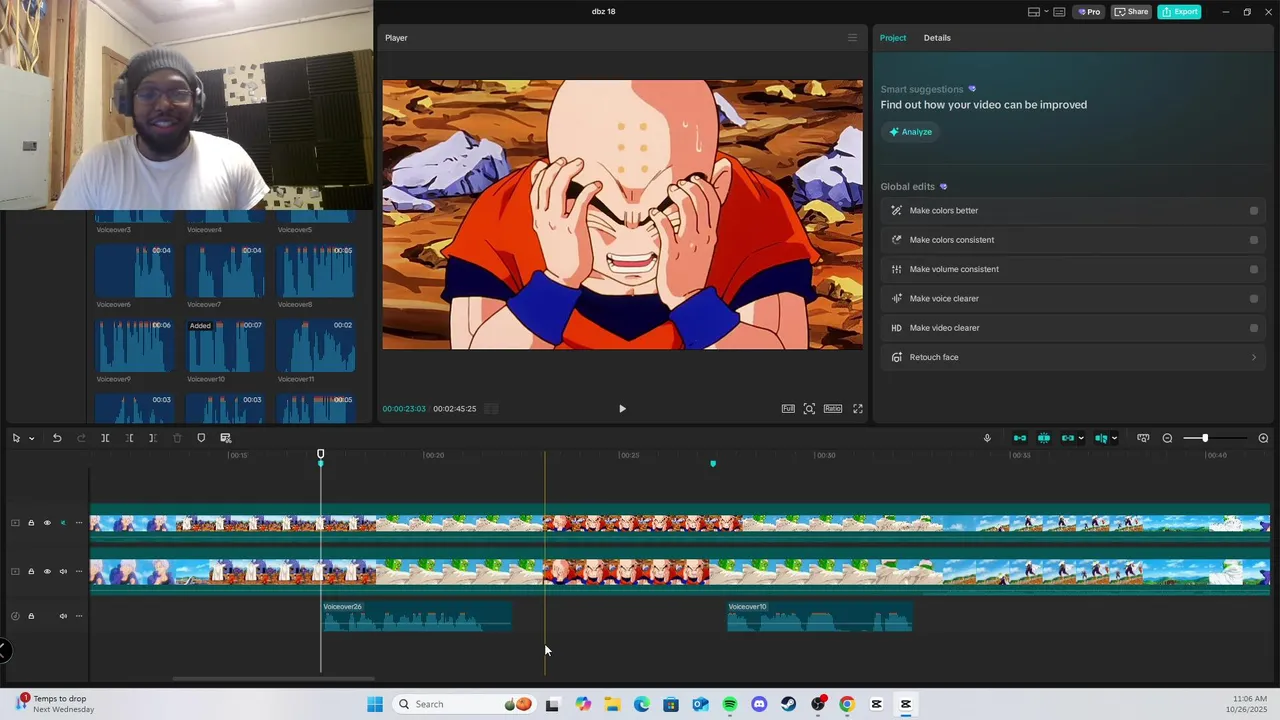Toggle clip linkage in timeline toolbar
Viewport: 1280px width, 720px height.
tap(1067, 438)
